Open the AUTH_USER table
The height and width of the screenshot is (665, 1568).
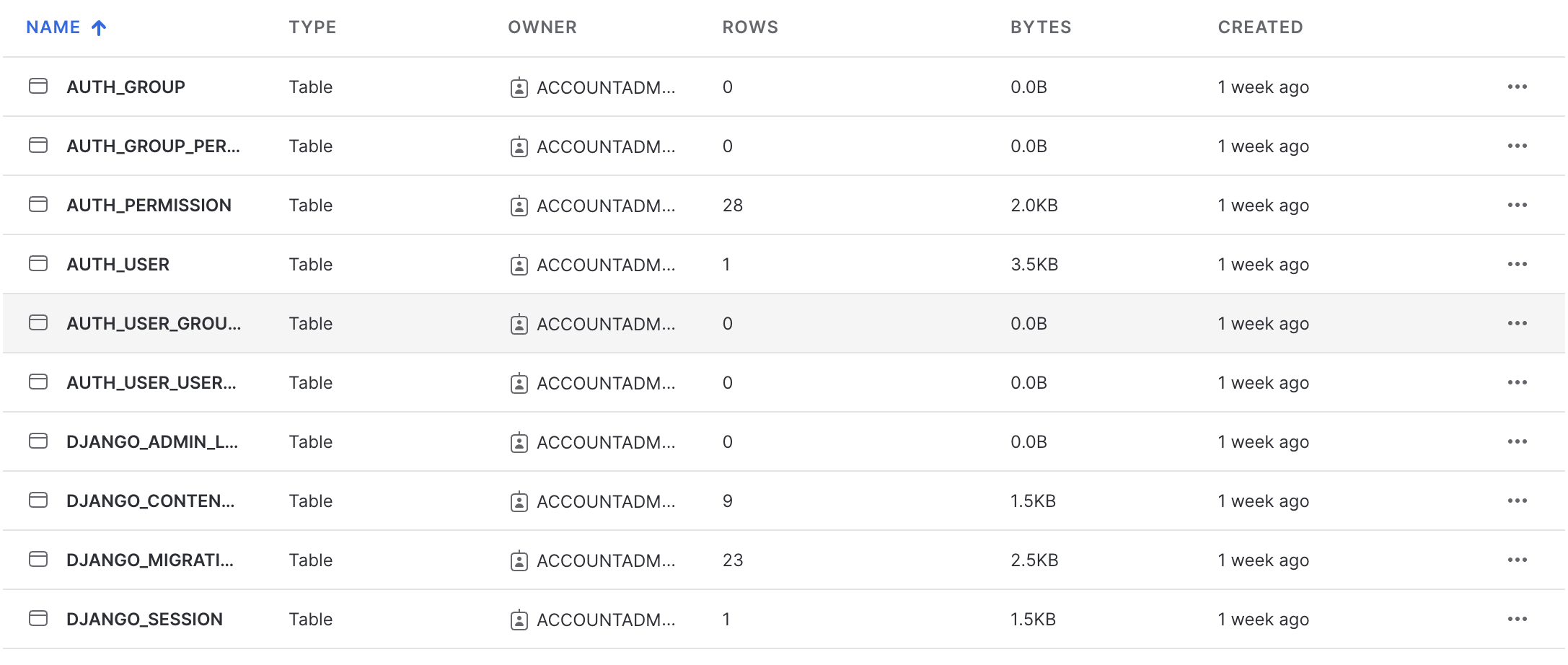click(118, 265)
